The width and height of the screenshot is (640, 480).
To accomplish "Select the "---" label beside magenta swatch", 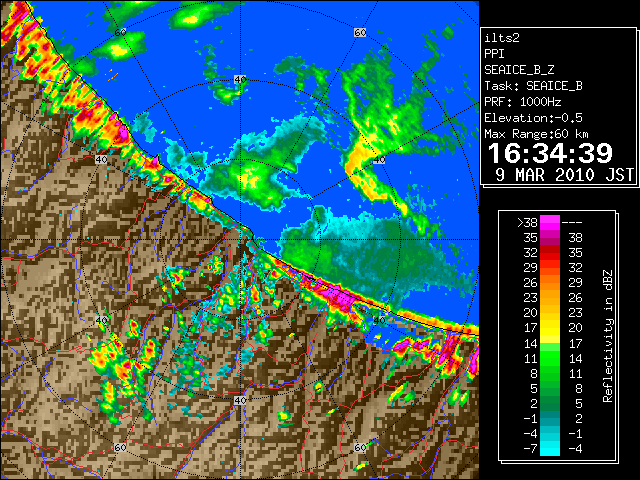I will pyautogui.click(x=572, y=223).
